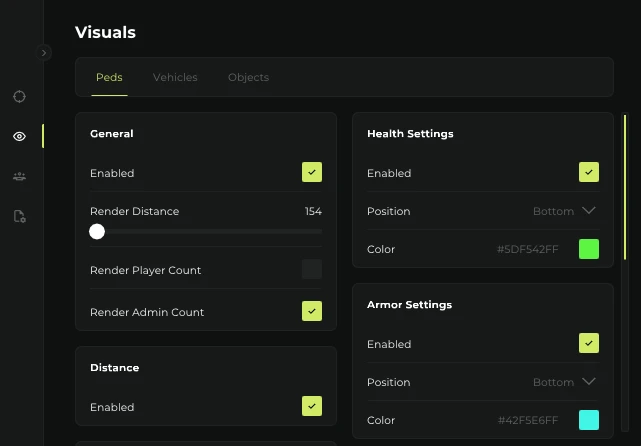This screenshot has width=641, height=446.
Task: Select the Peds tab
Action: tap(109, 77)
